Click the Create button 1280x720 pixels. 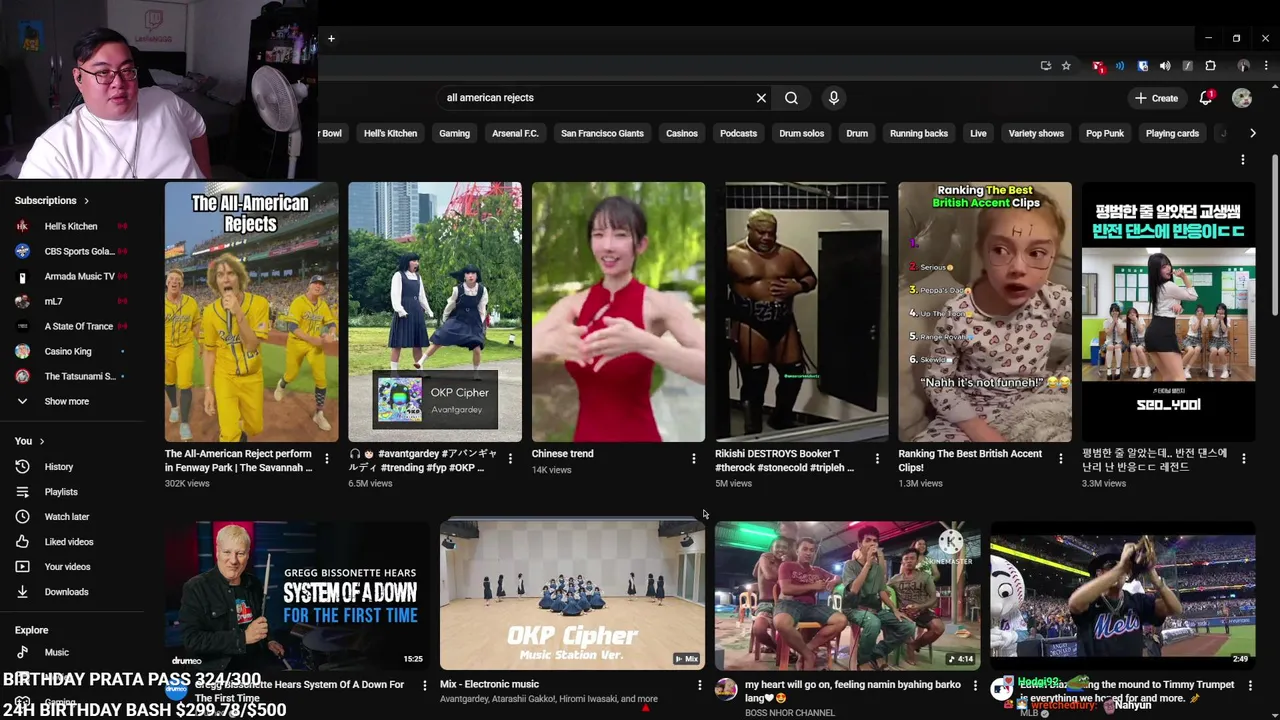(x=1156, y=98)
